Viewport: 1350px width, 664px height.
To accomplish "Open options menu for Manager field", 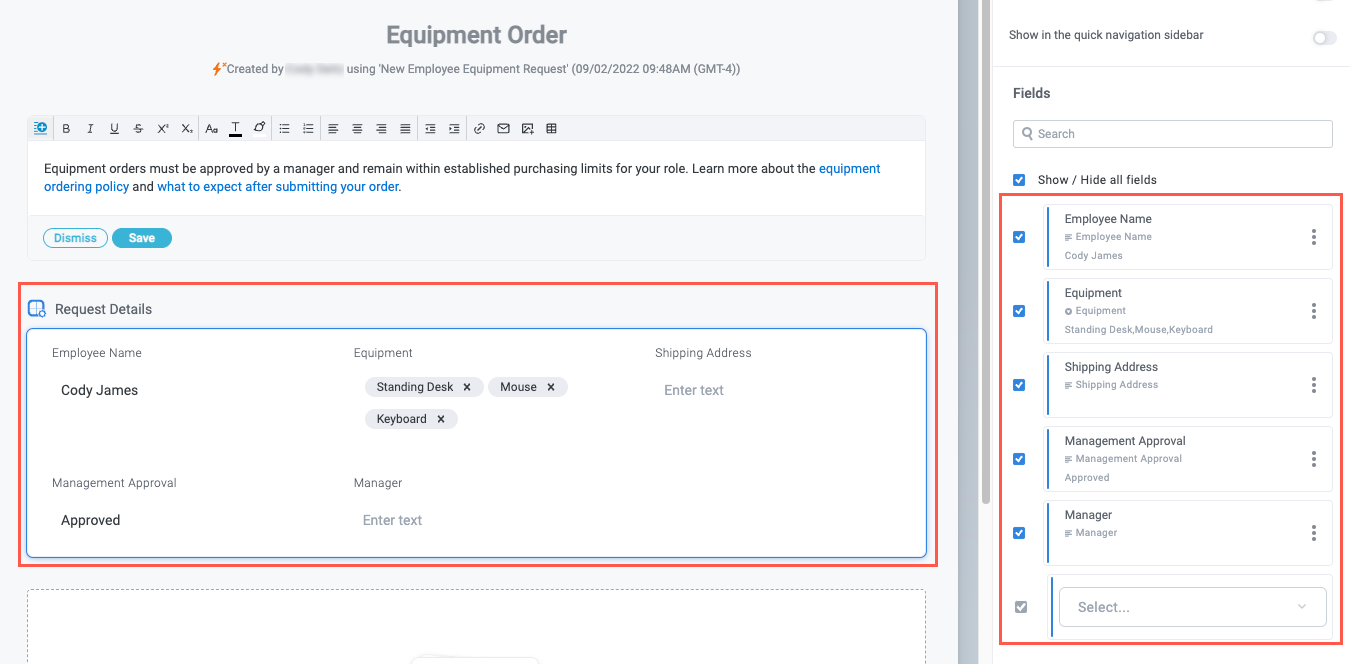I will point(1313,533).
